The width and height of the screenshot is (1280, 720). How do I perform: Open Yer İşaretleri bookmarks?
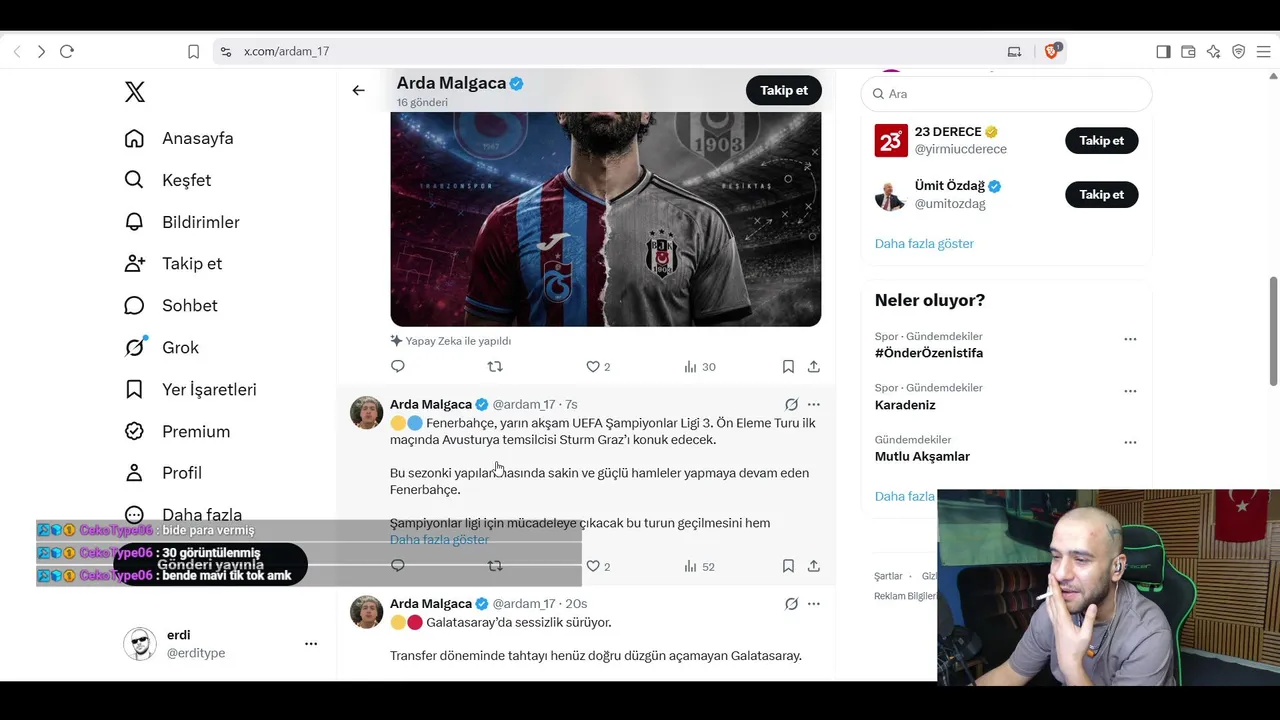(191, 389)
